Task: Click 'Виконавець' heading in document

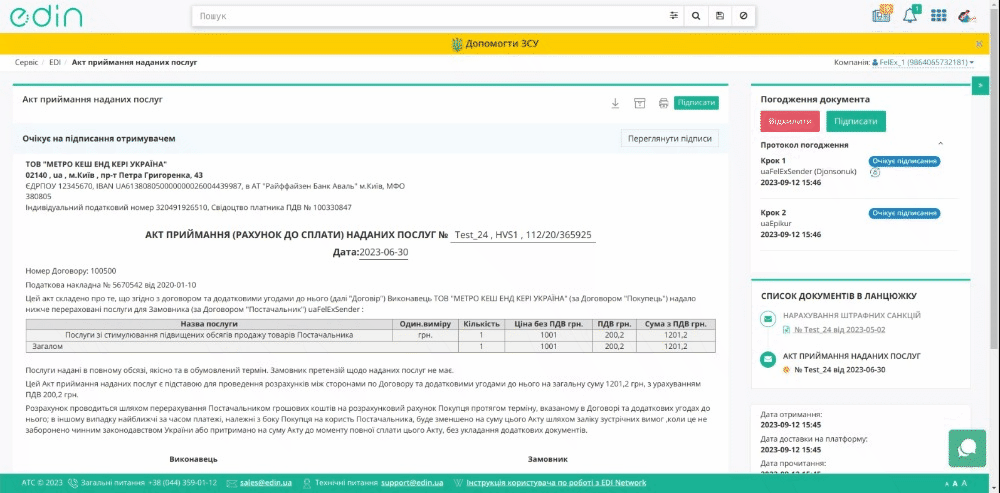Action: pyautogui.click(x=194, y=459)
